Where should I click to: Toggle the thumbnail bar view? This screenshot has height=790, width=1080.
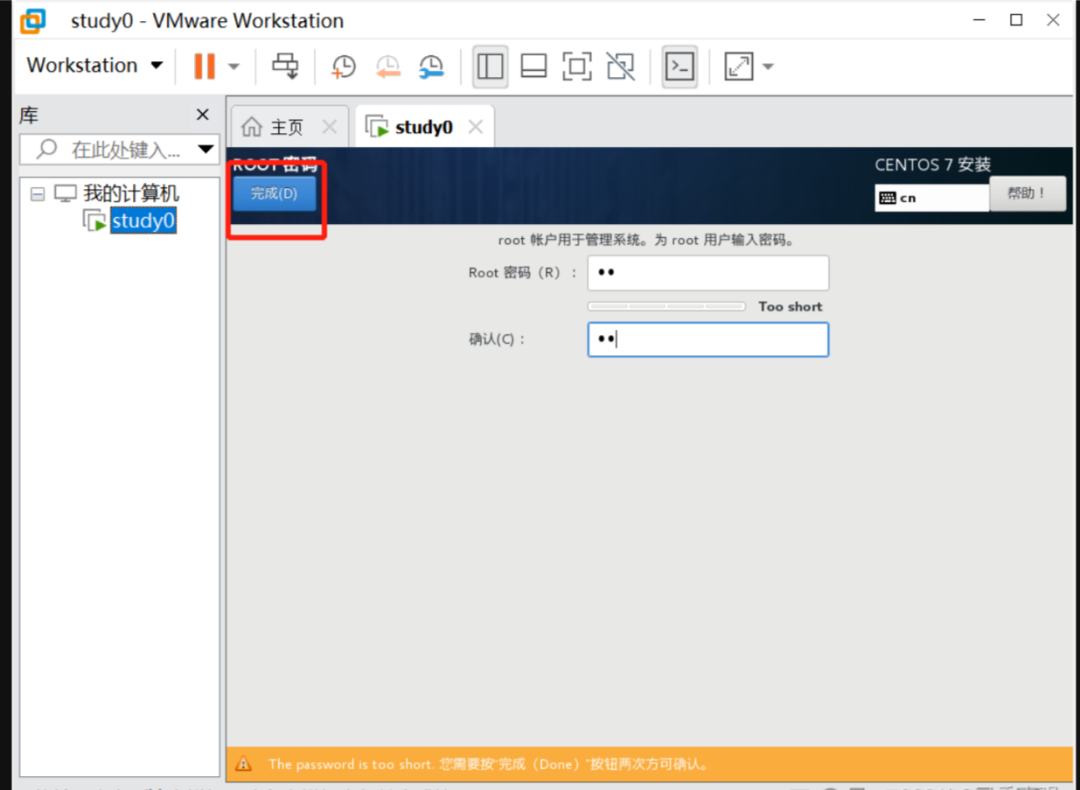[534, 66]
